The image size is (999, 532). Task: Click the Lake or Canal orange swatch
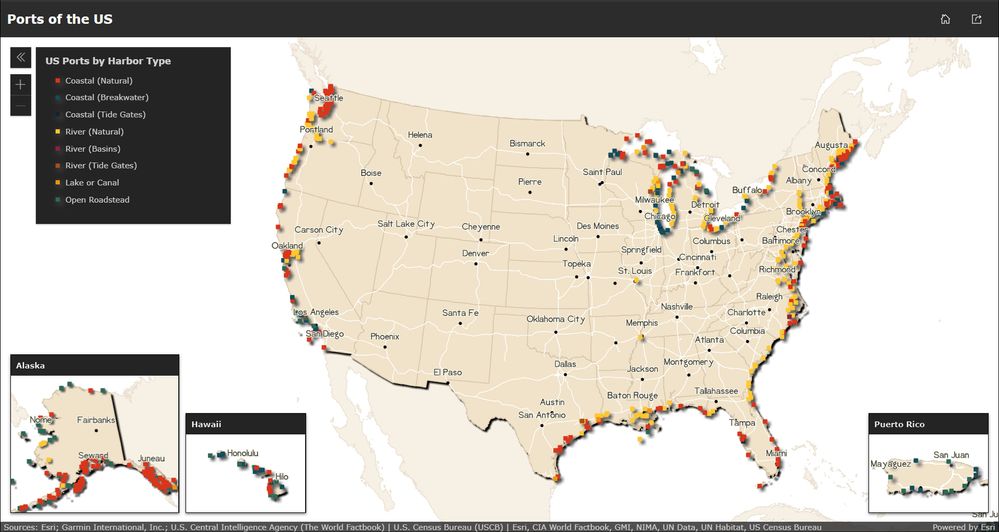57,183
